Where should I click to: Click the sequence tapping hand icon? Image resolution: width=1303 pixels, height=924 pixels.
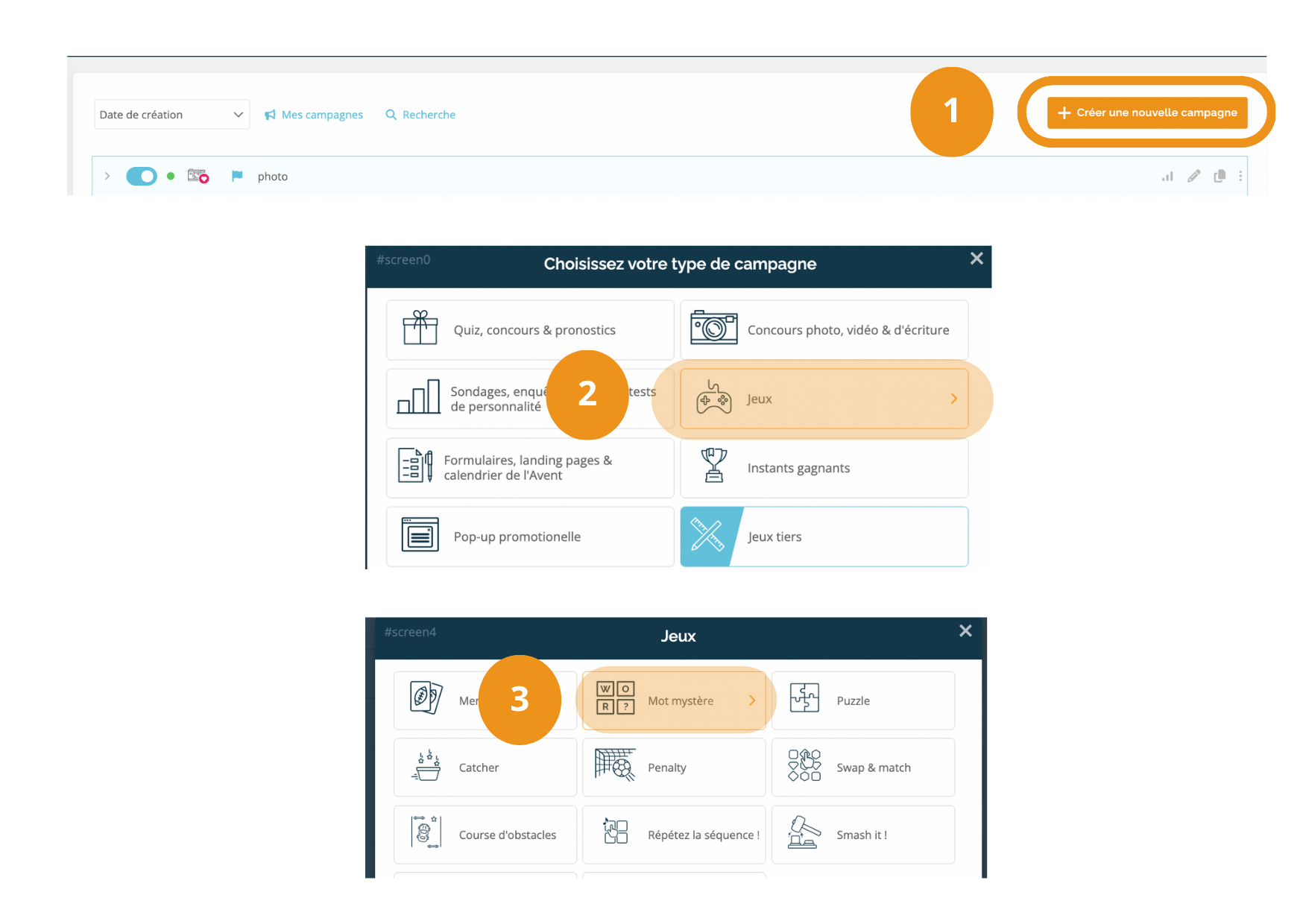tap(616, 831)
